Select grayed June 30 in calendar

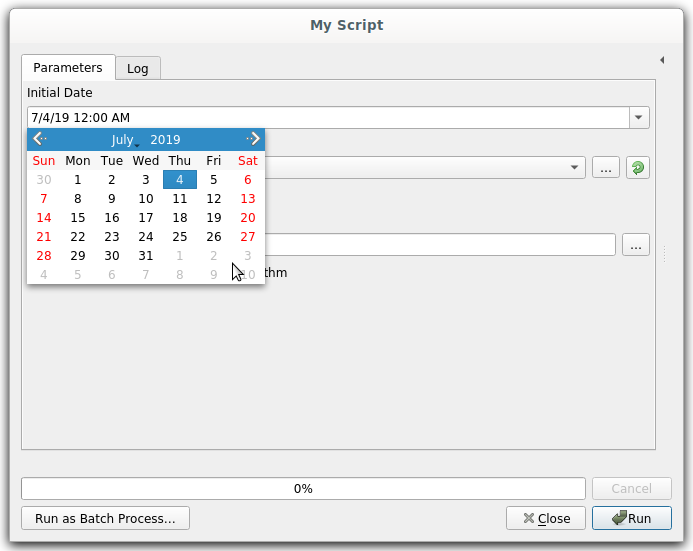tap(44, 179)
